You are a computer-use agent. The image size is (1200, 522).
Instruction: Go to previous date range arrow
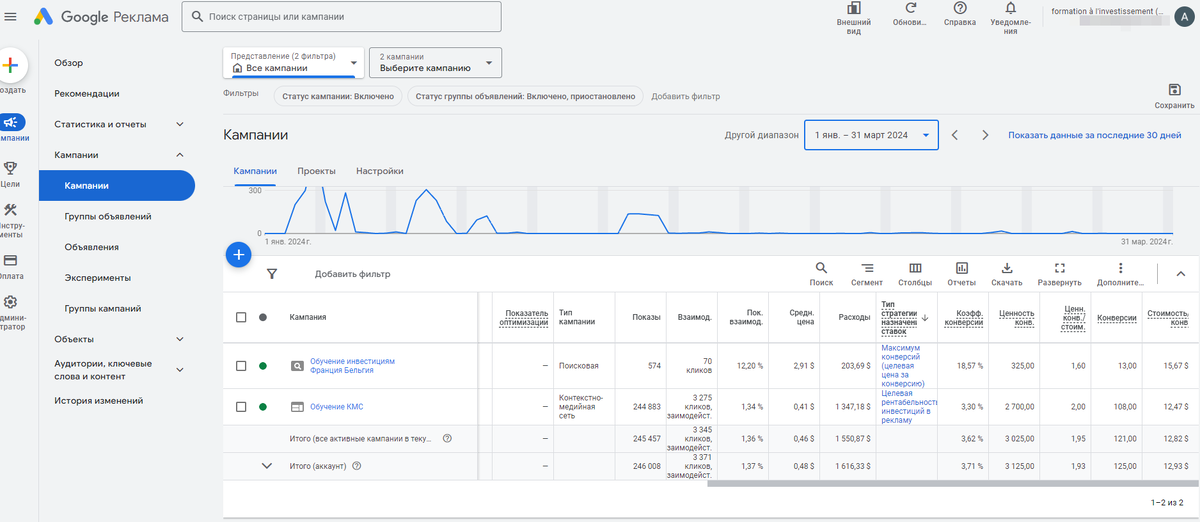pyautogui.click(x=955, y=135)
